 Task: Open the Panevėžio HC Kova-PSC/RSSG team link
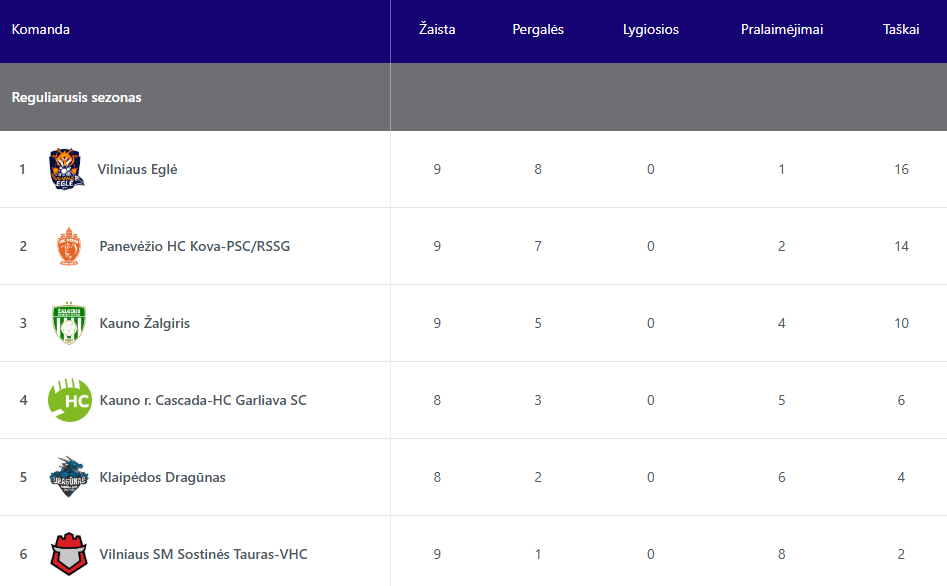coord(194,246)
